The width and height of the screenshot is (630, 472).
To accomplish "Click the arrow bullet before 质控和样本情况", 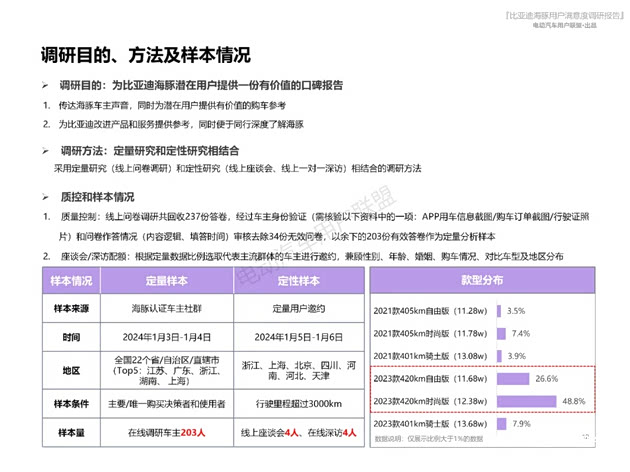I will (46, 198).
